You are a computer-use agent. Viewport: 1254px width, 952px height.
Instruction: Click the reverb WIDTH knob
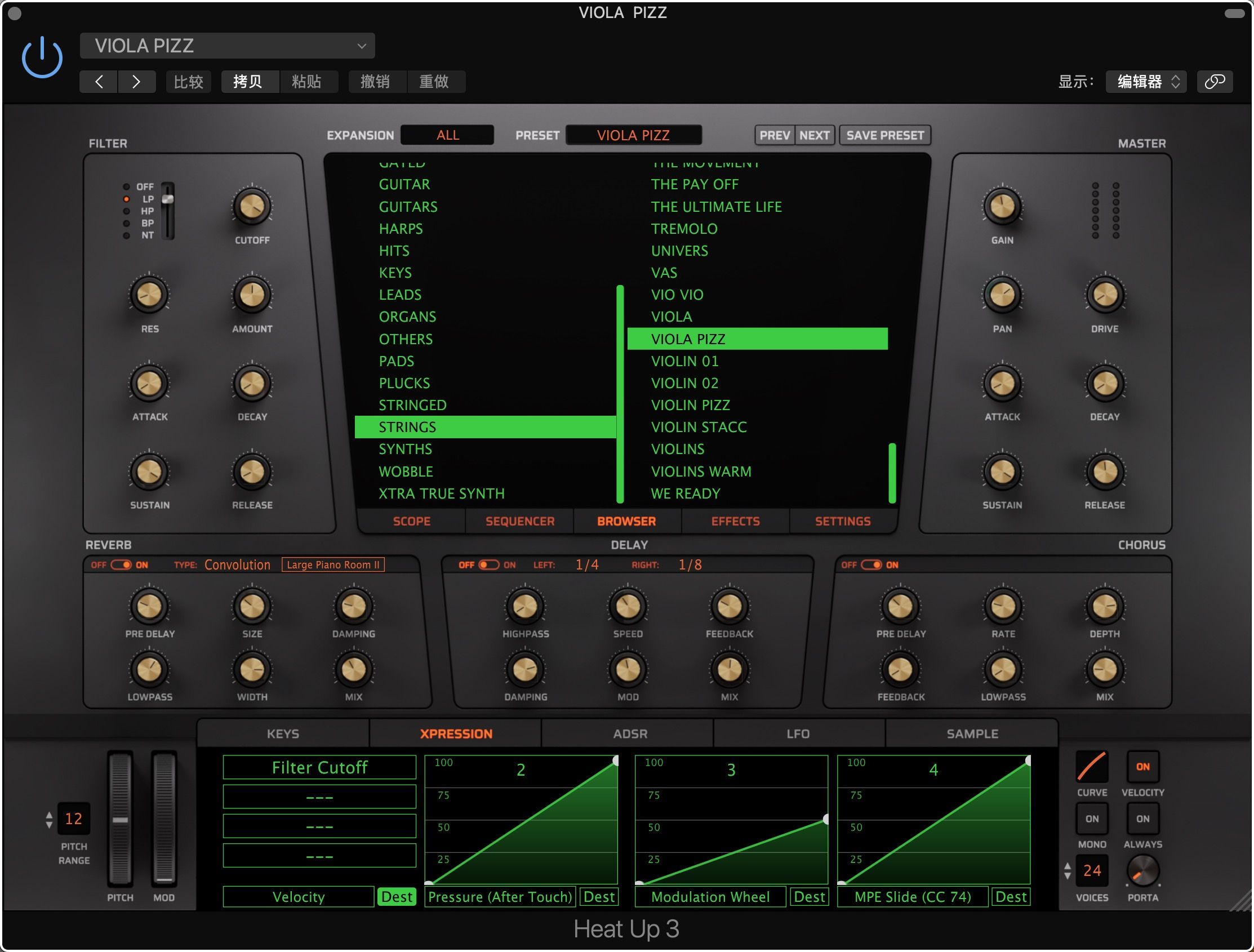click(252, 670)
